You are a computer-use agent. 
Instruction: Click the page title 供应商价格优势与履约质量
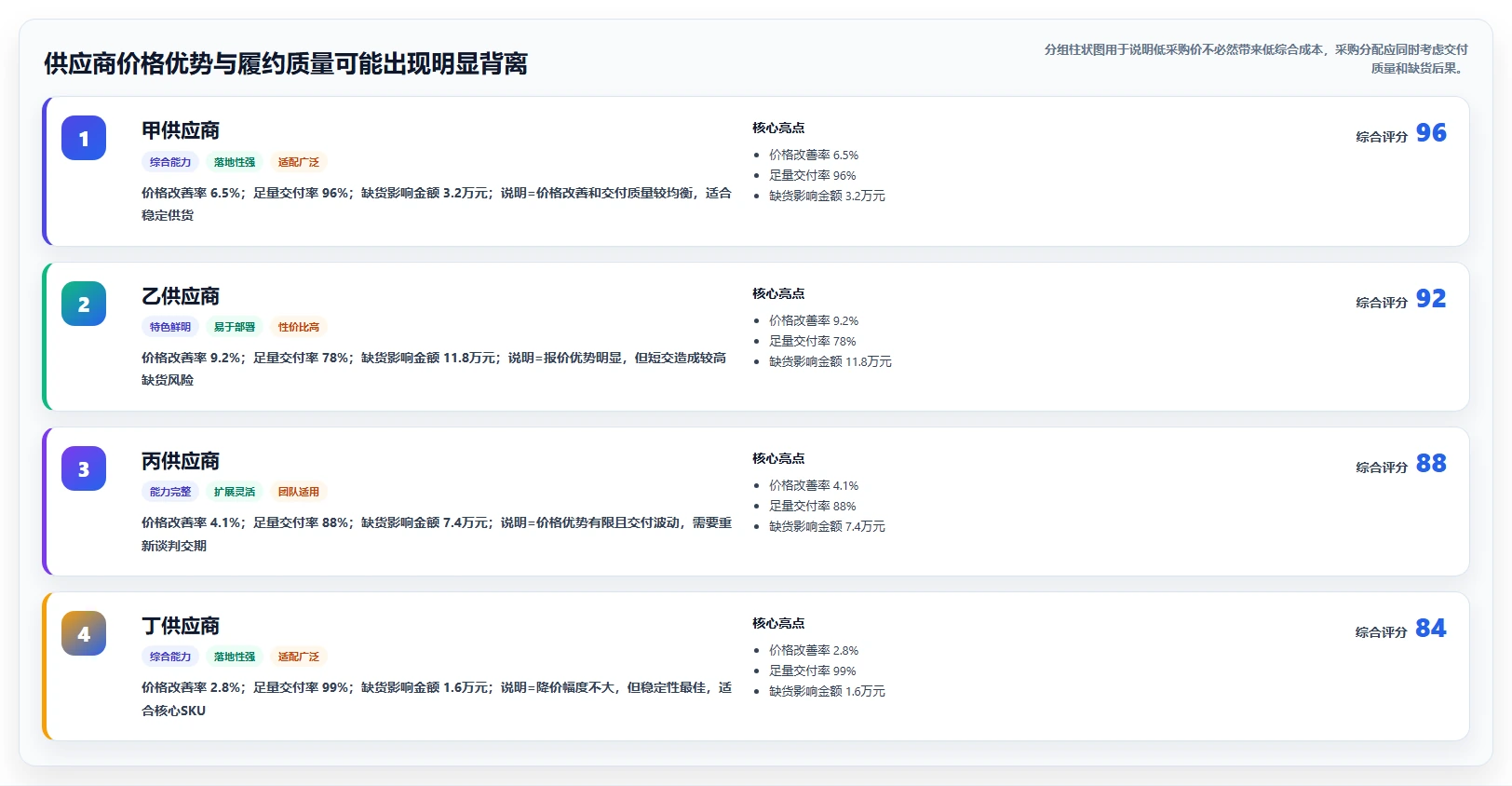[286, 64]
